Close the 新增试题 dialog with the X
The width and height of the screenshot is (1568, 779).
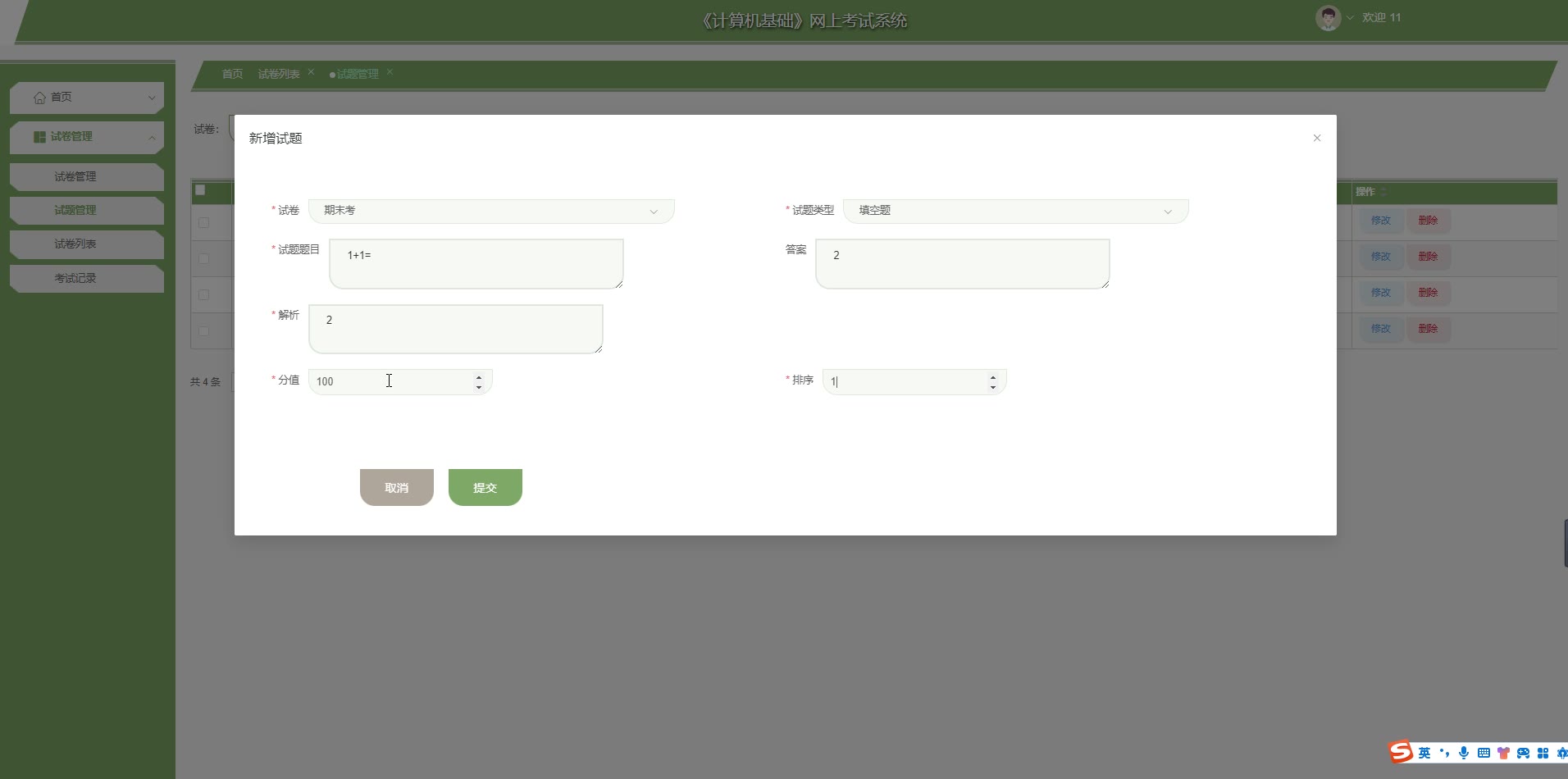[x=1317, y=138]
